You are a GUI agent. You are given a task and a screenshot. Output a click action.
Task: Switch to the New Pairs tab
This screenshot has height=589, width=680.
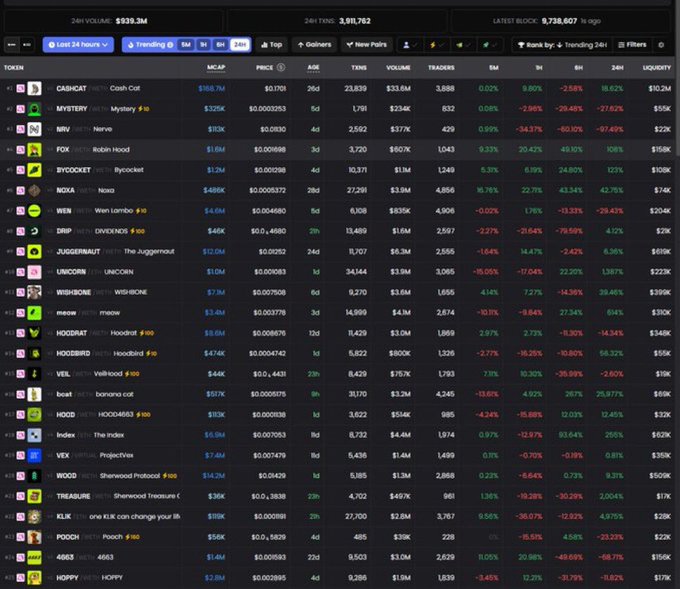click(366, 45)
